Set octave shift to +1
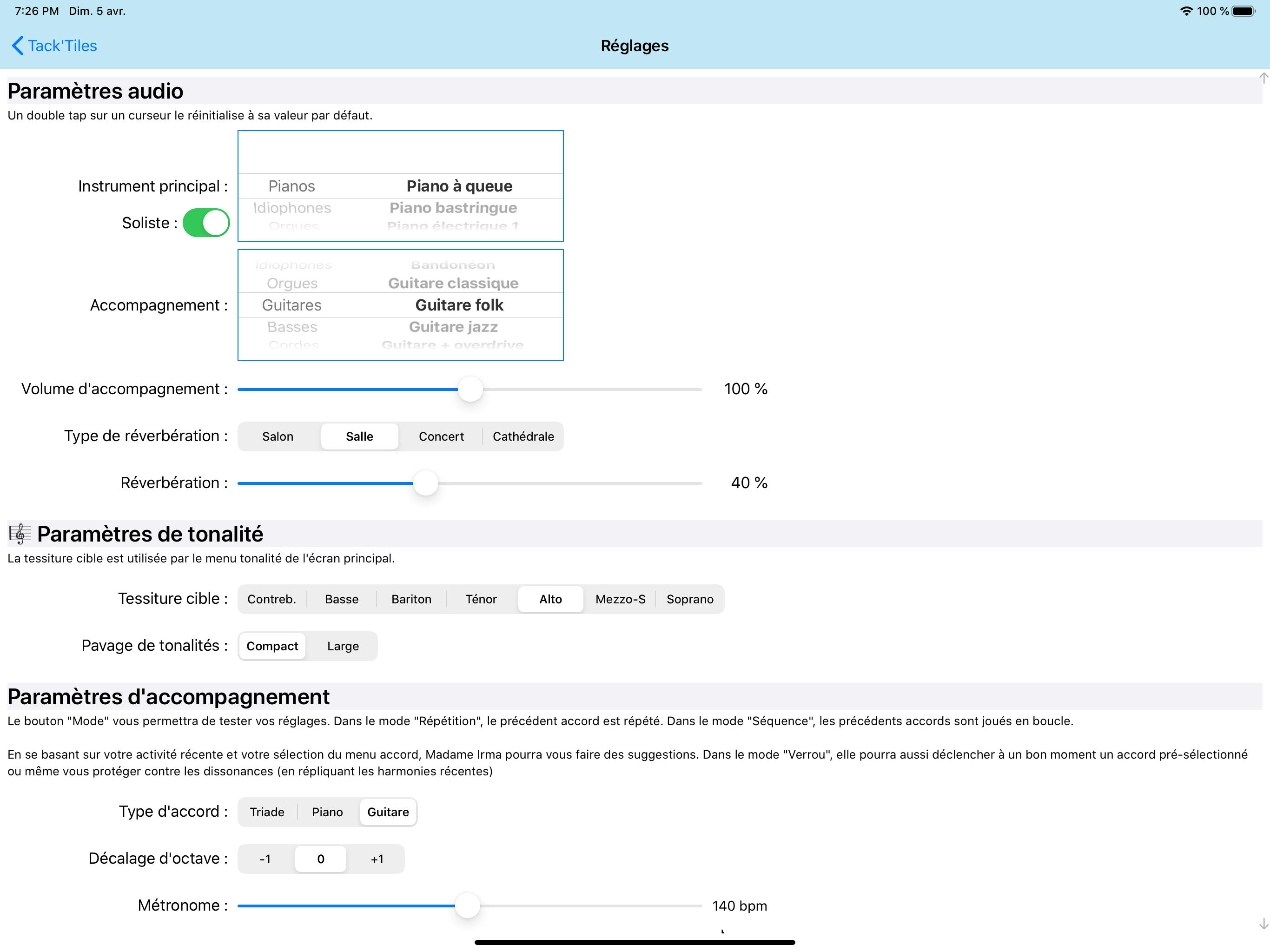The height and width of the screenshot is (952, 1270). click(x=377, y=859)
